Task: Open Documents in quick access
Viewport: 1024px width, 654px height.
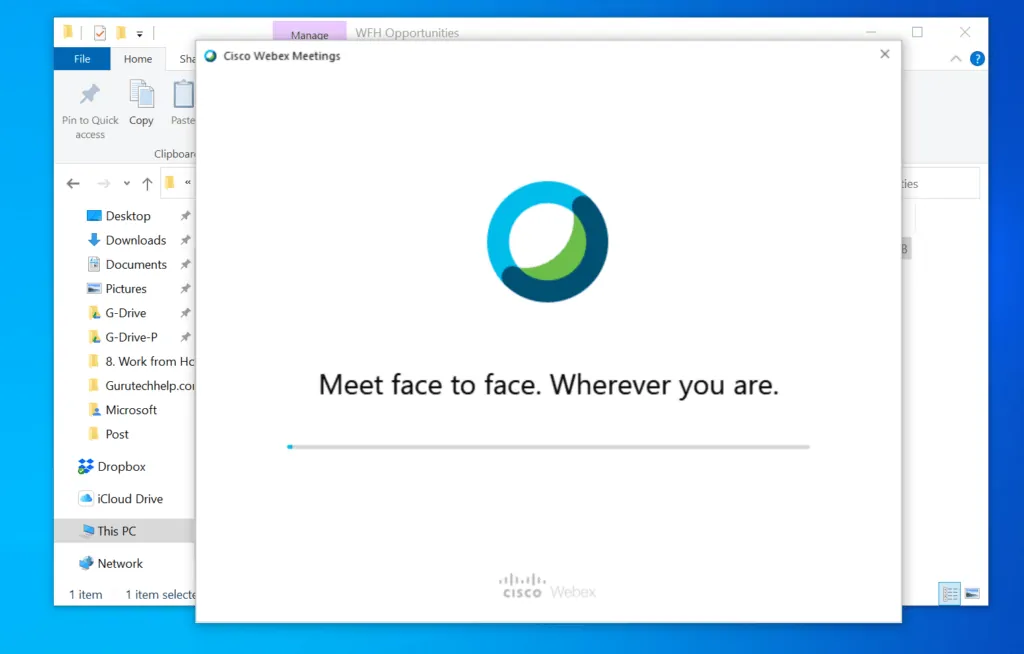Action: [x=136, y=264]
